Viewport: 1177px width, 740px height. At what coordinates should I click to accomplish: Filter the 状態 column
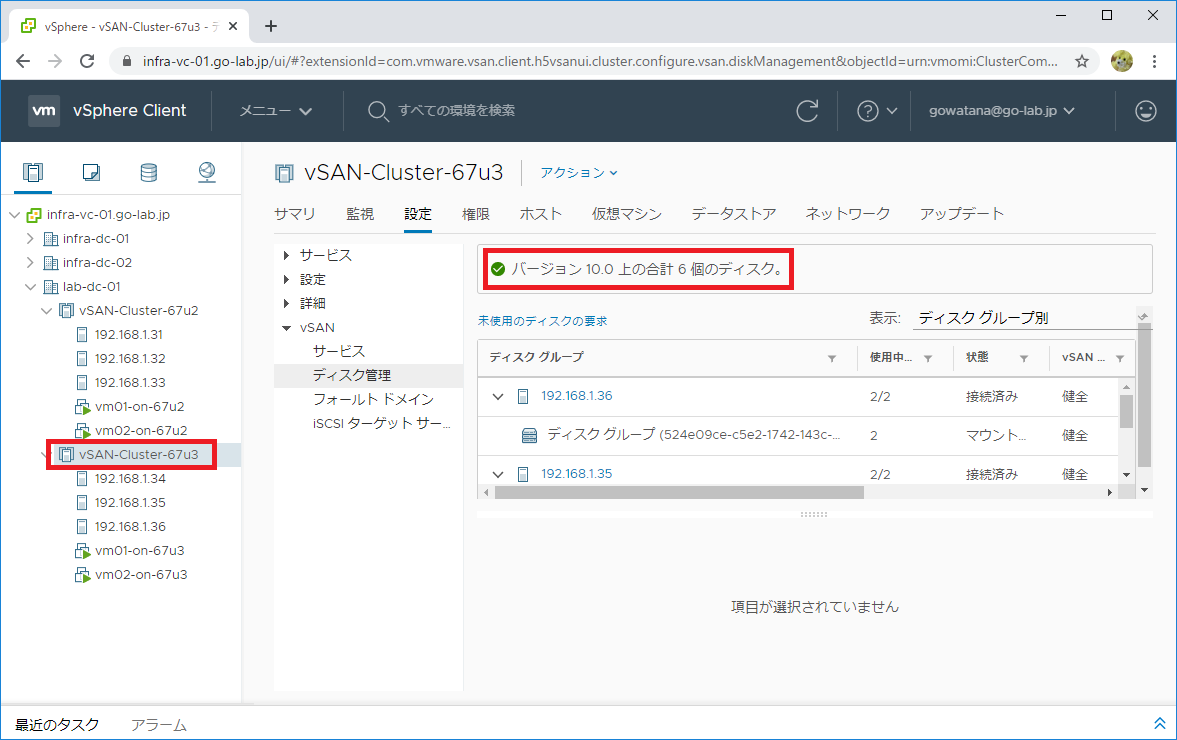coord(1024,359)
